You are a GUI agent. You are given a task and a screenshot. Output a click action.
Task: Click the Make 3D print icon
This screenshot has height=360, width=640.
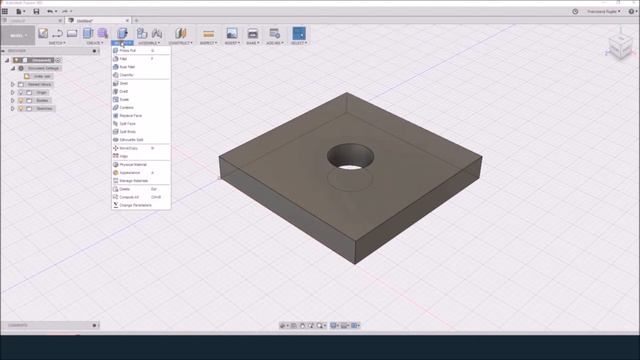pyautogui.click(x=253, y=33)
